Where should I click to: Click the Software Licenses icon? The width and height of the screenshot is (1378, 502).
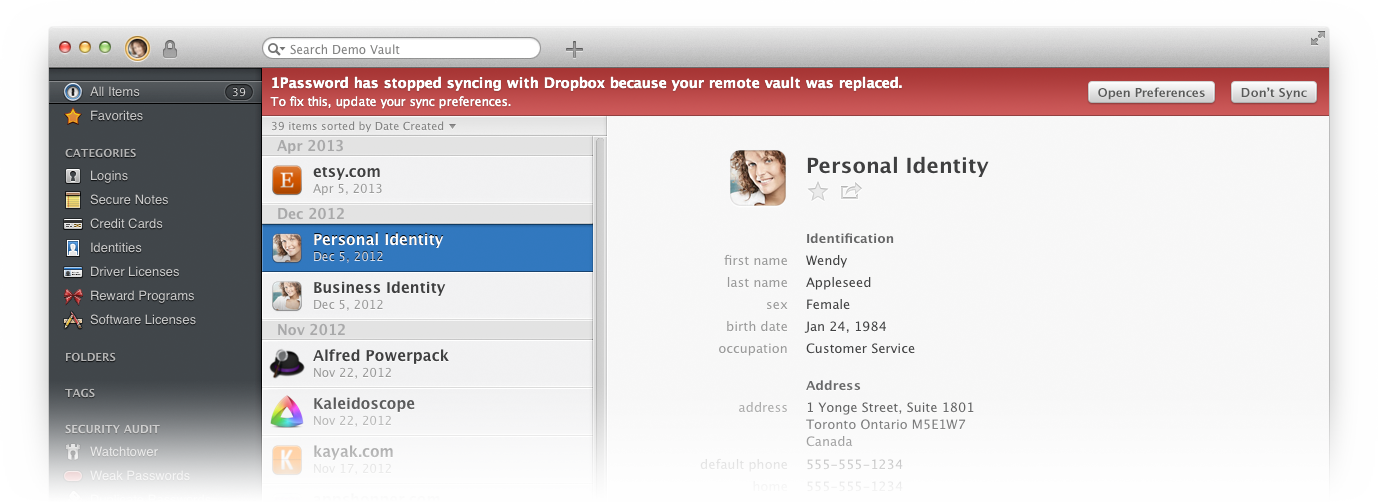[x=73, y=320]
